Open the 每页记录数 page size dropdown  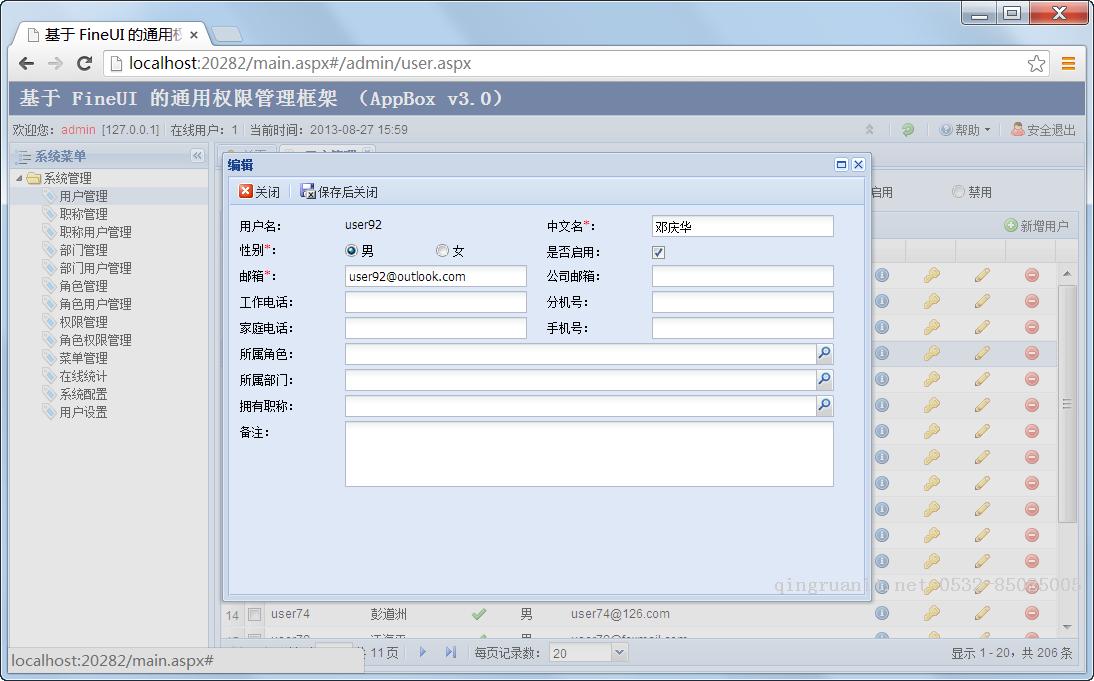621,650
